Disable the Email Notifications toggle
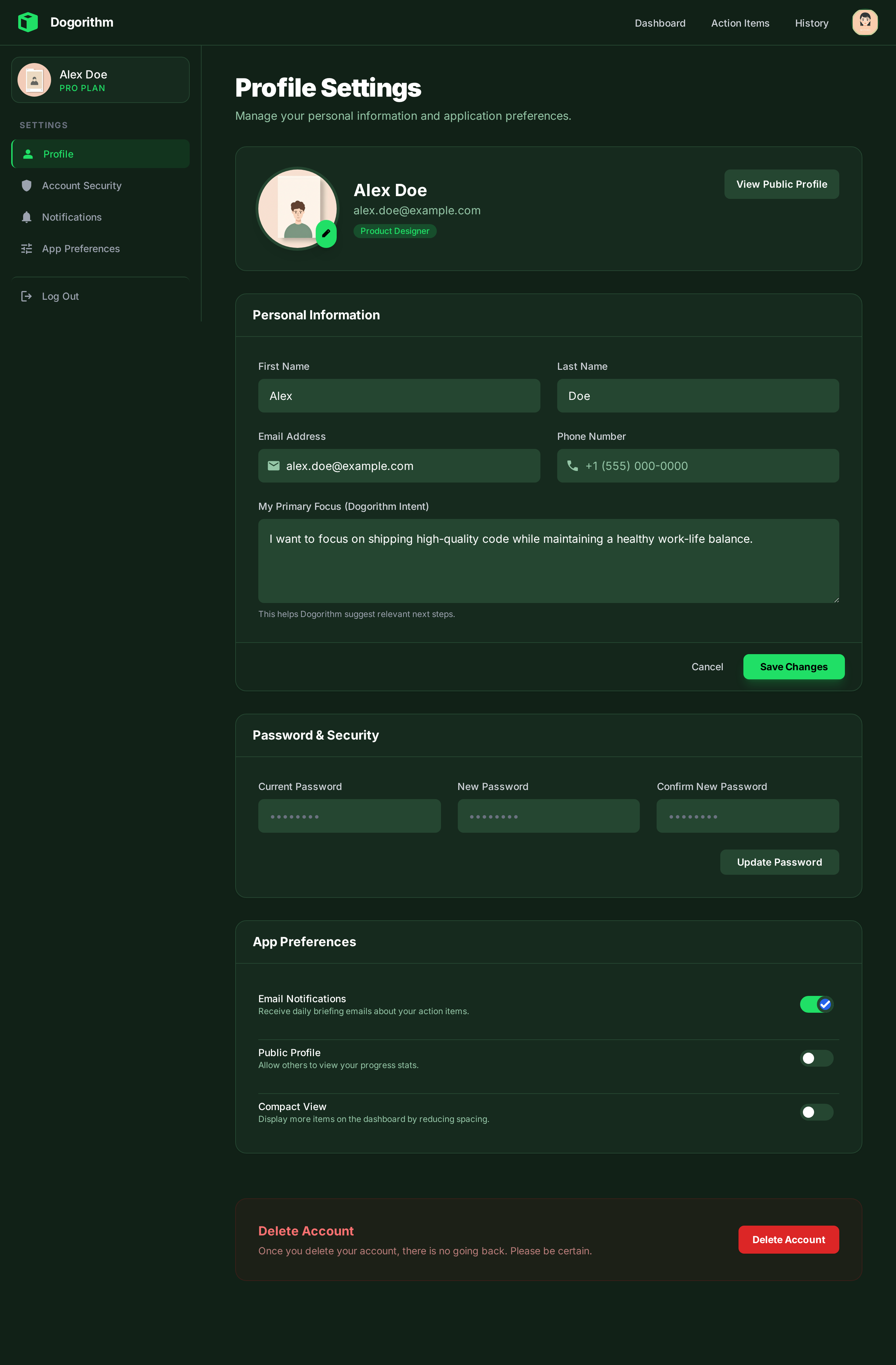896x1365 pixels. (x=816, y=1004)
